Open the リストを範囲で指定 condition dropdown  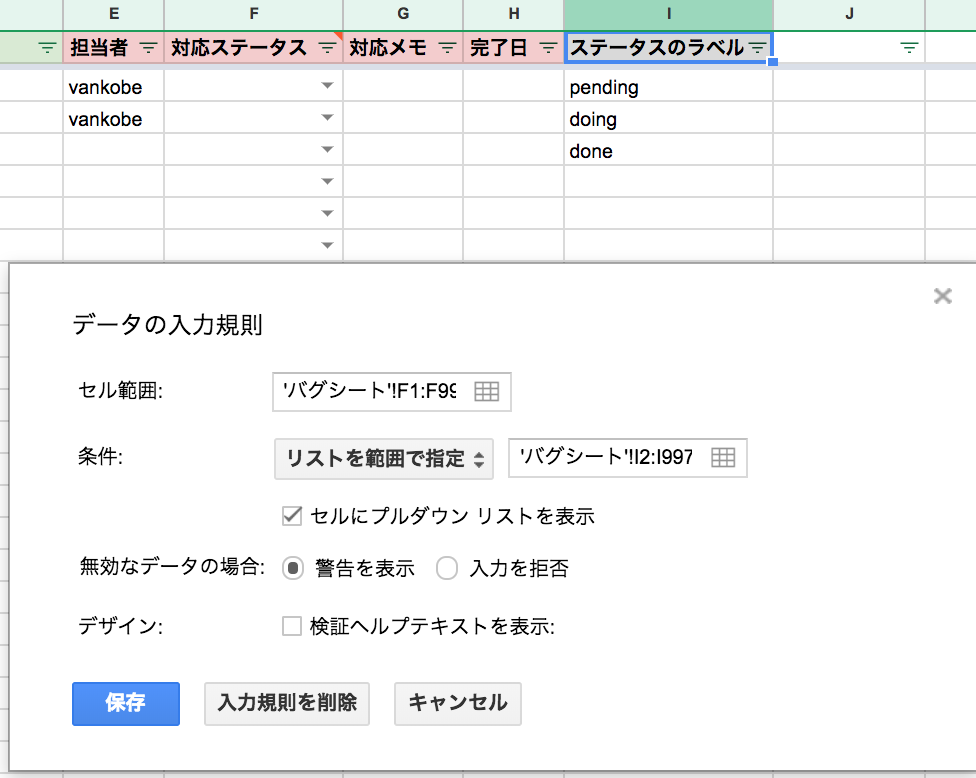tap(384, 459)
